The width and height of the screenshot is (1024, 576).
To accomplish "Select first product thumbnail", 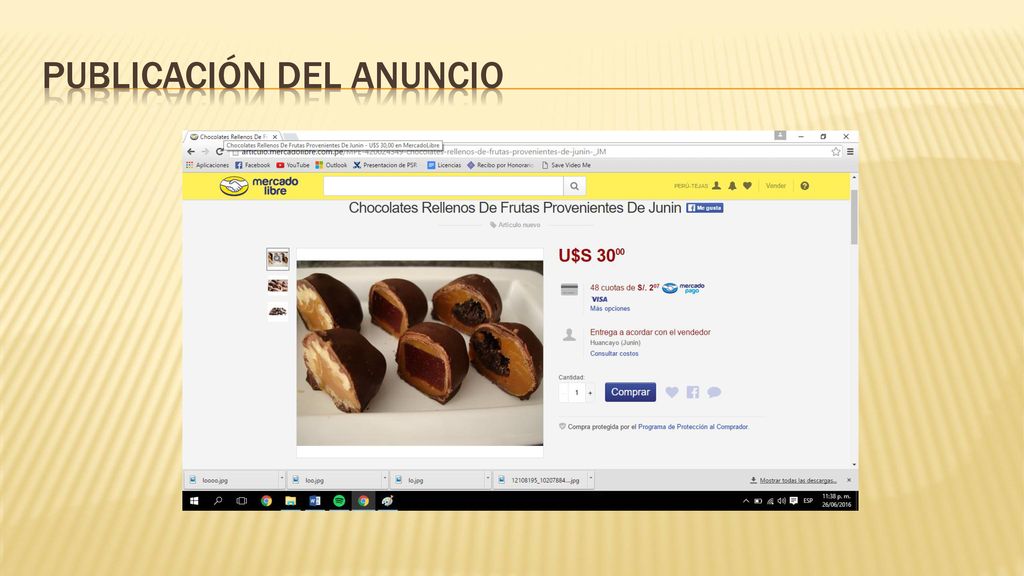I will [278, 259].
